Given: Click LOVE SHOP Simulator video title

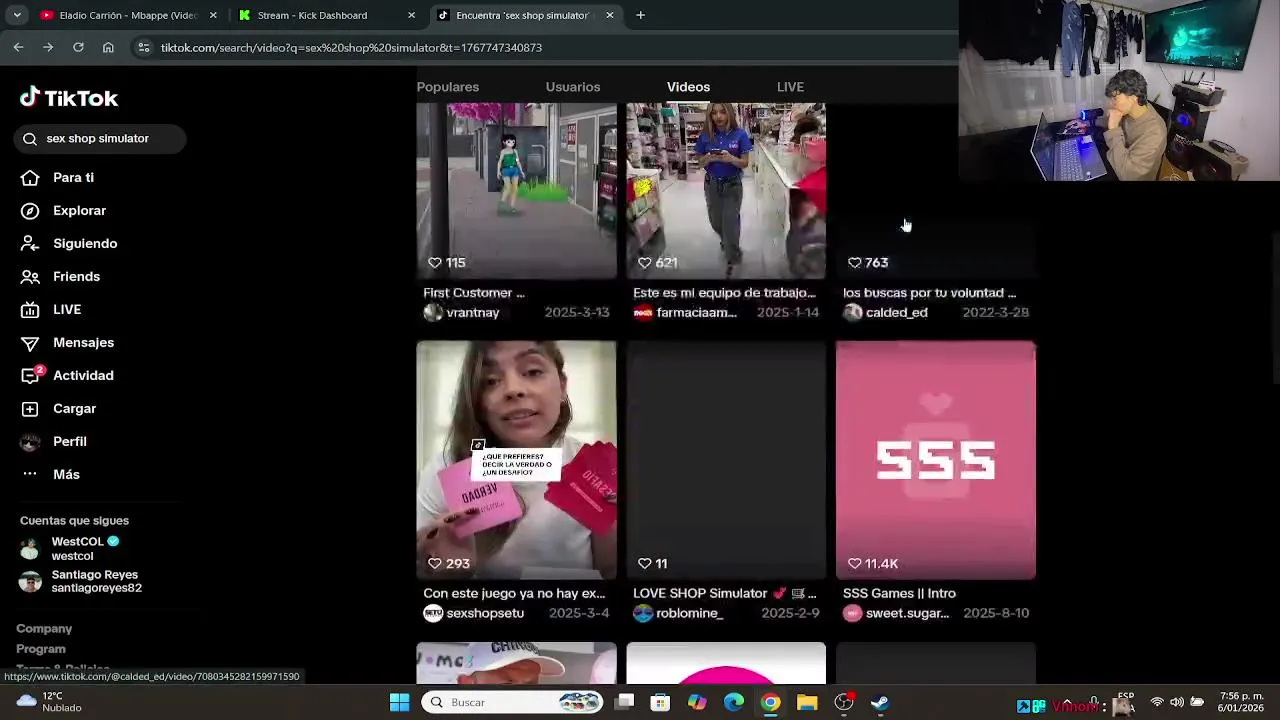Looking at the screenshot, I should (726, 593).
